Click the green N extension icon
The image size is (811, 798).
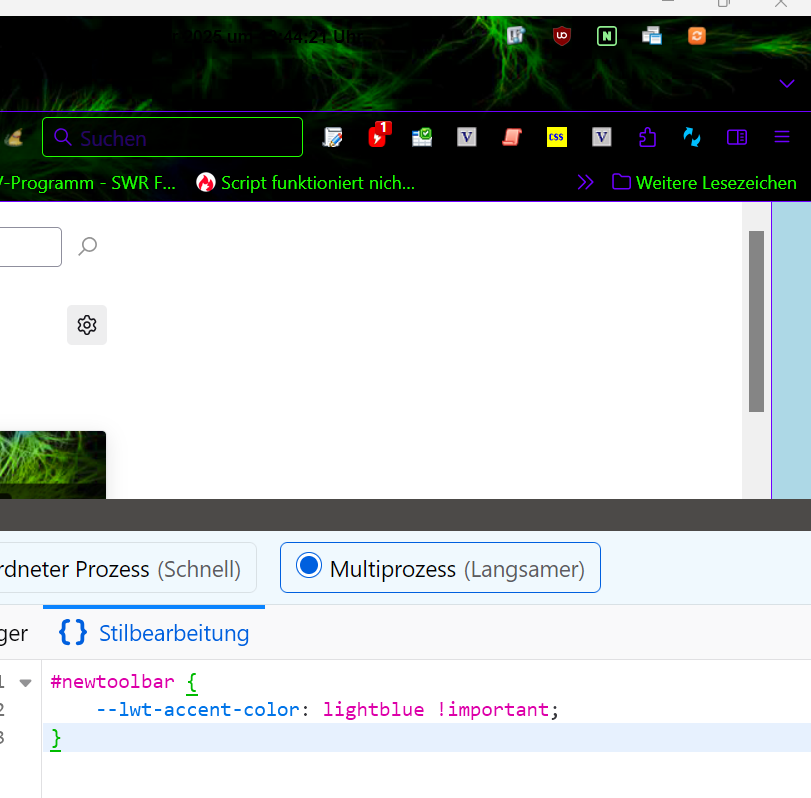(607, 36)
